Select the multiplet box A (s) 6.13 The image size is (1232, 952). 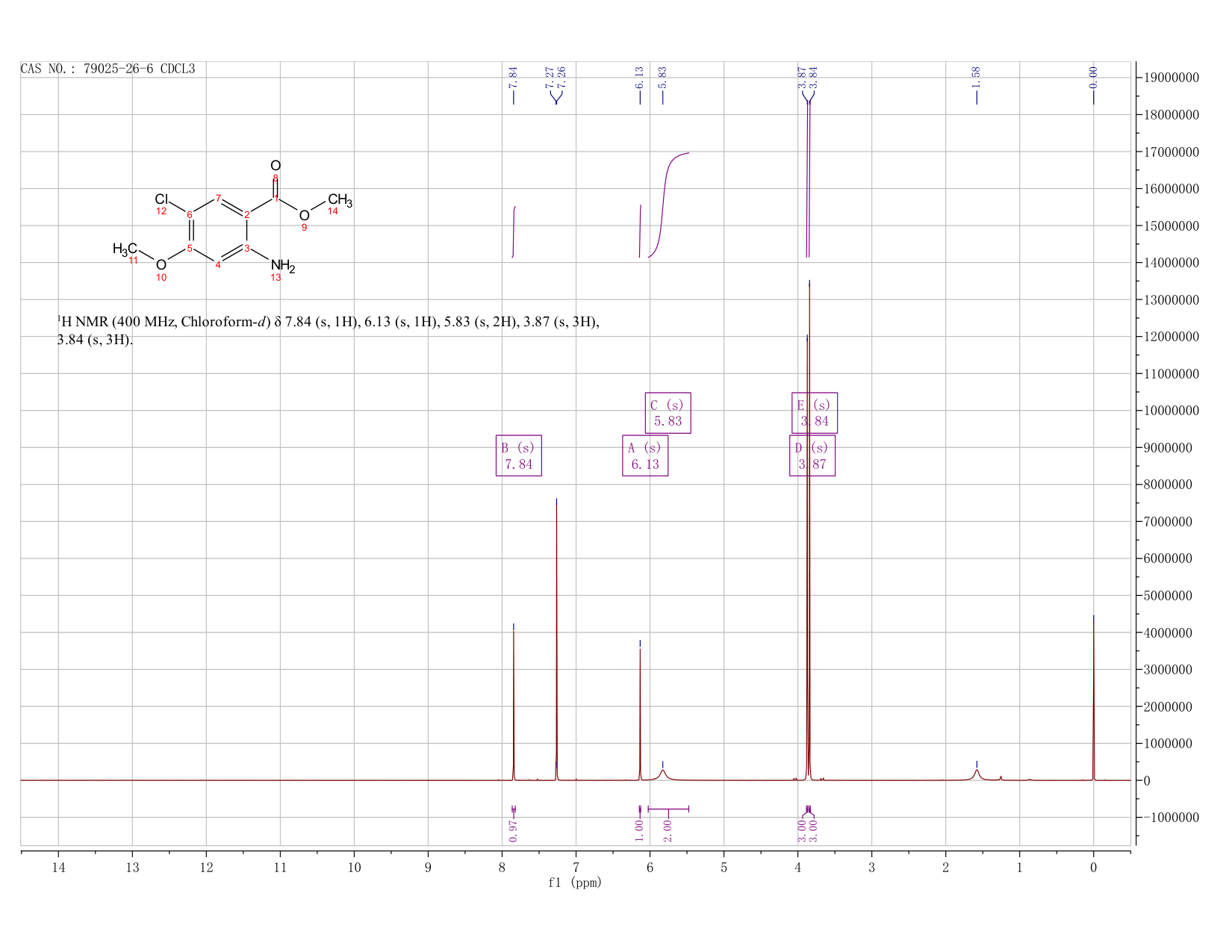tap(645, 455)
